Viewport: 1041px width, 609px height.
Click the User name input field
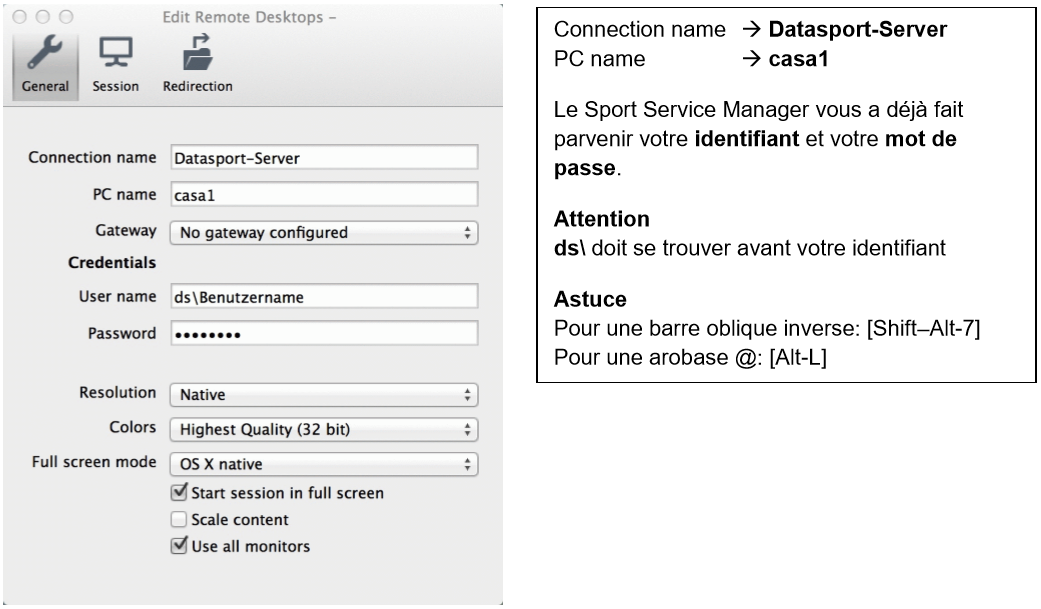coord(323,296)
